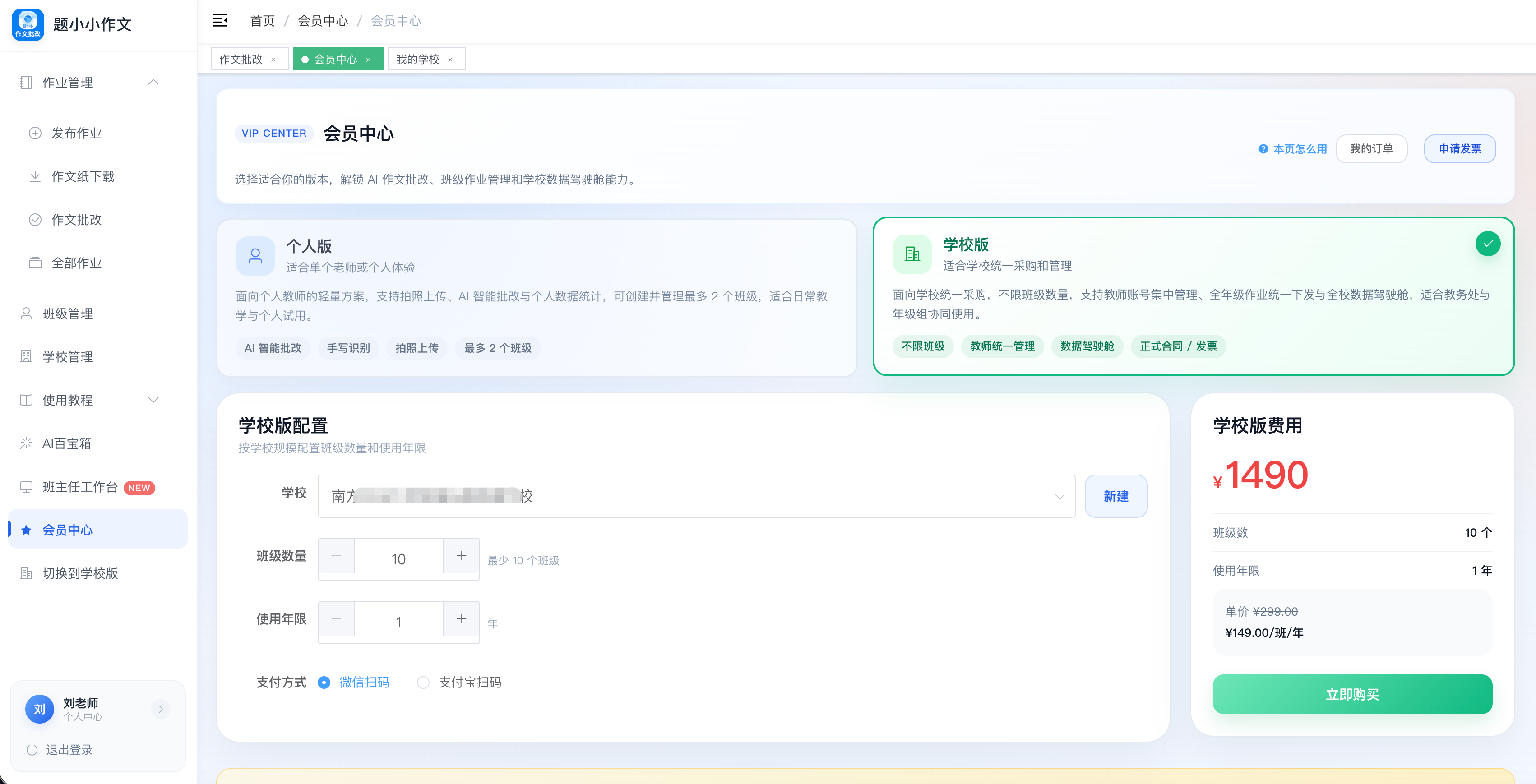Expand the 使用教程 menu chevron
Screen dimensions: 1536x784
153,400
